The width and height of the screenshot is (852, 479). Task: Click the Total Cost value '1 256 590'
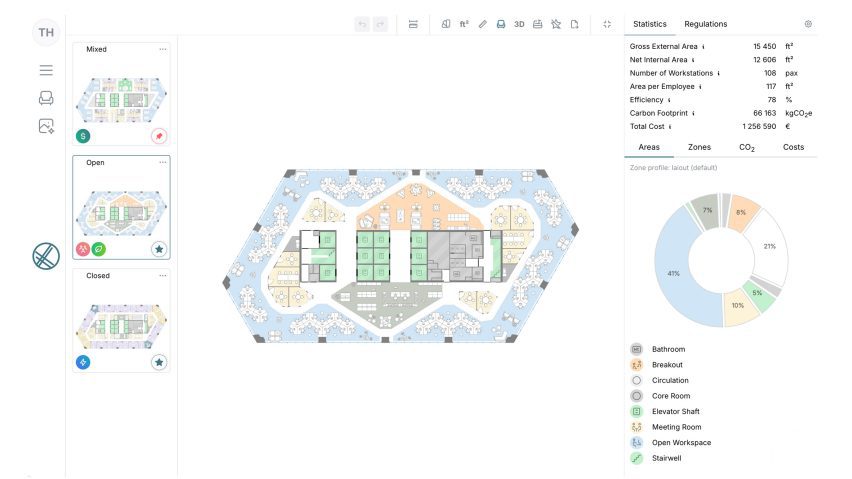click(759, 127)
